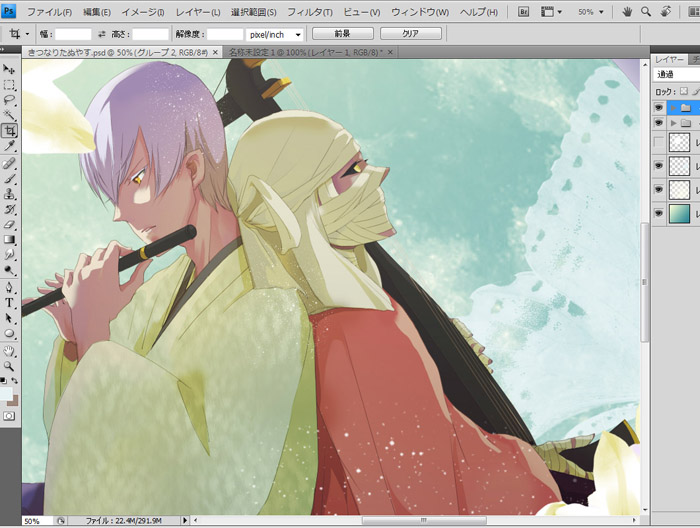700x528 pixels.
Task: Expand the selected blue layer group
Action: click(x=674, y=108)
